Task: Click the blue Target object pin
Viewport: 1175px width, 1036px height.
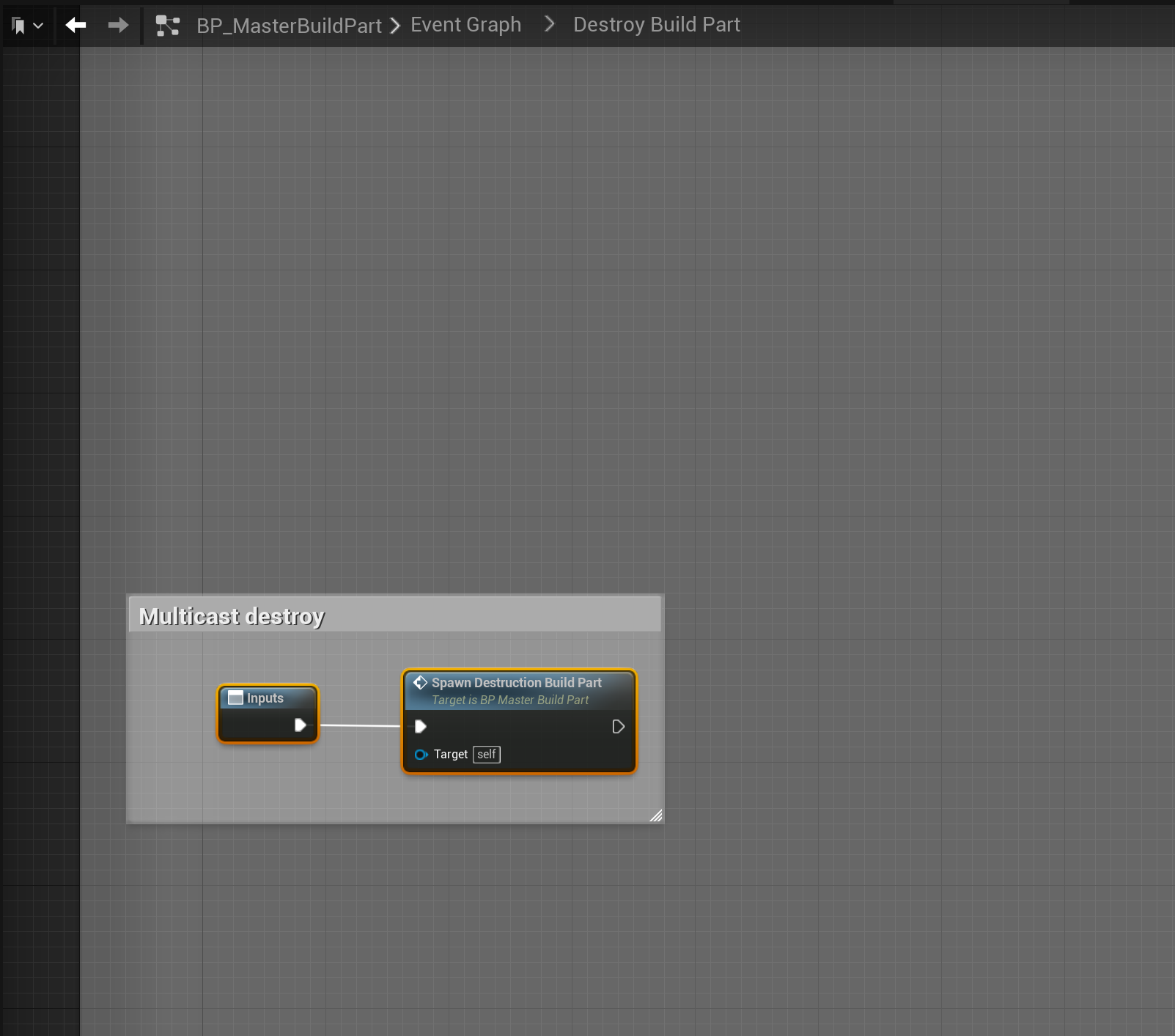Action: (421, 755)
